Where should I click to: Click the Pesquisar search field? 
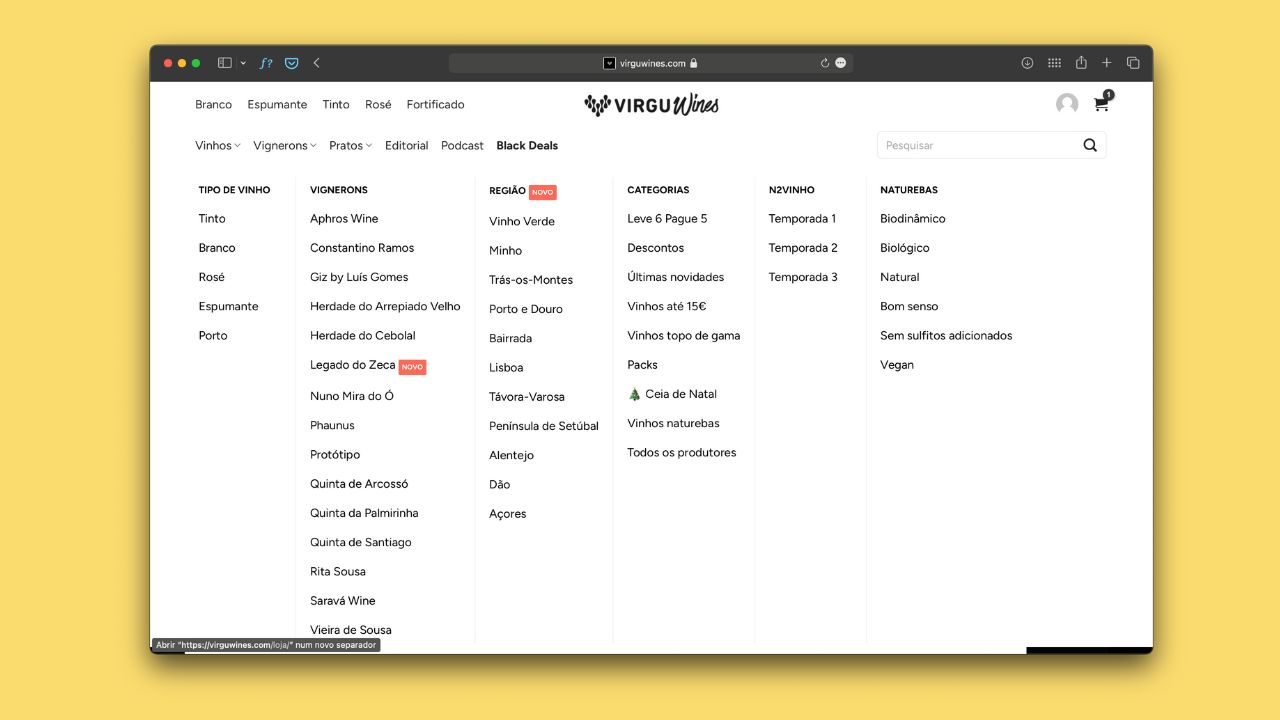pos(977,145)
